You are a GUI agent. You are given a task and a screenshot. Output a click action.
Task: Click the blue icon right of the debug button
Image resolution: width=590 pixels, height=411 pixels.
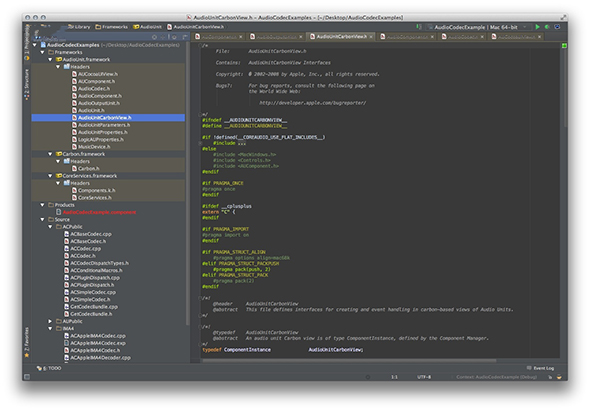point(557,27)
